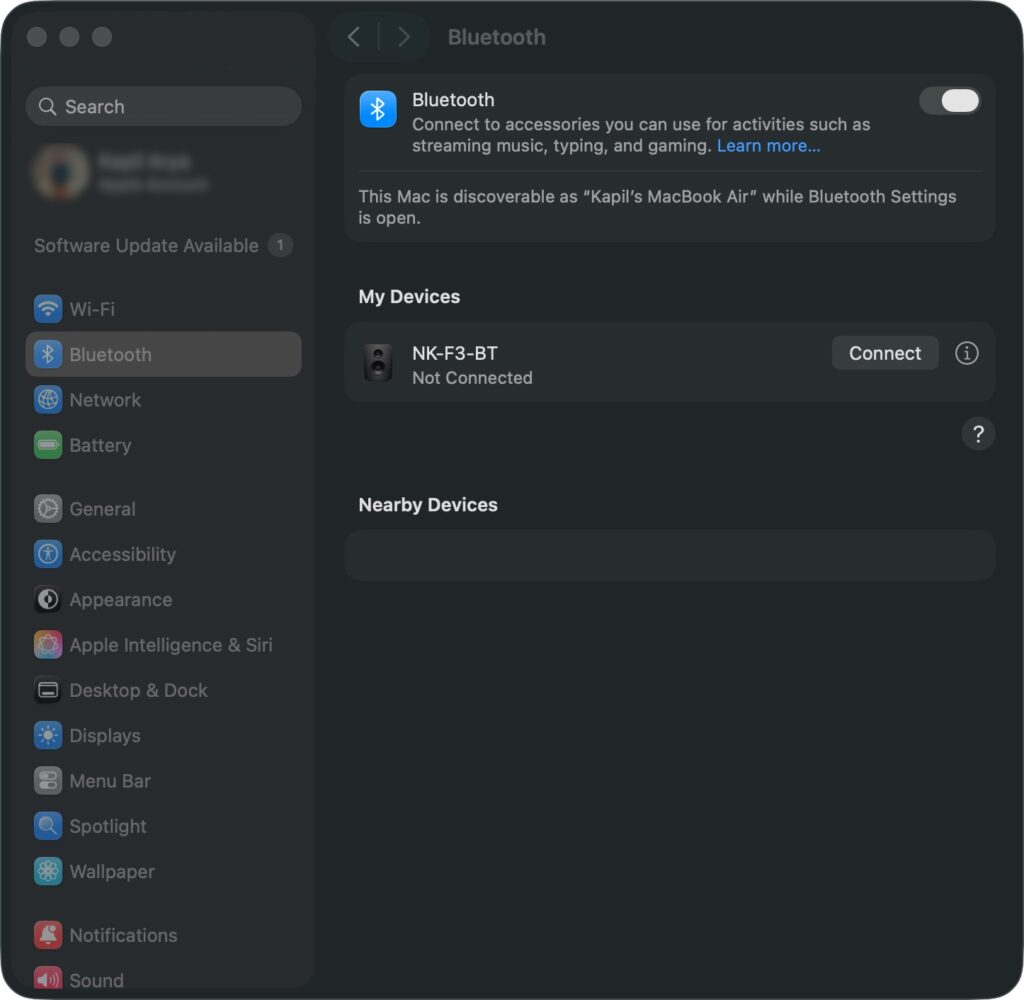Viewport: 1024px width, 1000px height.
Task: Select Apple Intelligence & Siri icon
Action: coord(48,645)
